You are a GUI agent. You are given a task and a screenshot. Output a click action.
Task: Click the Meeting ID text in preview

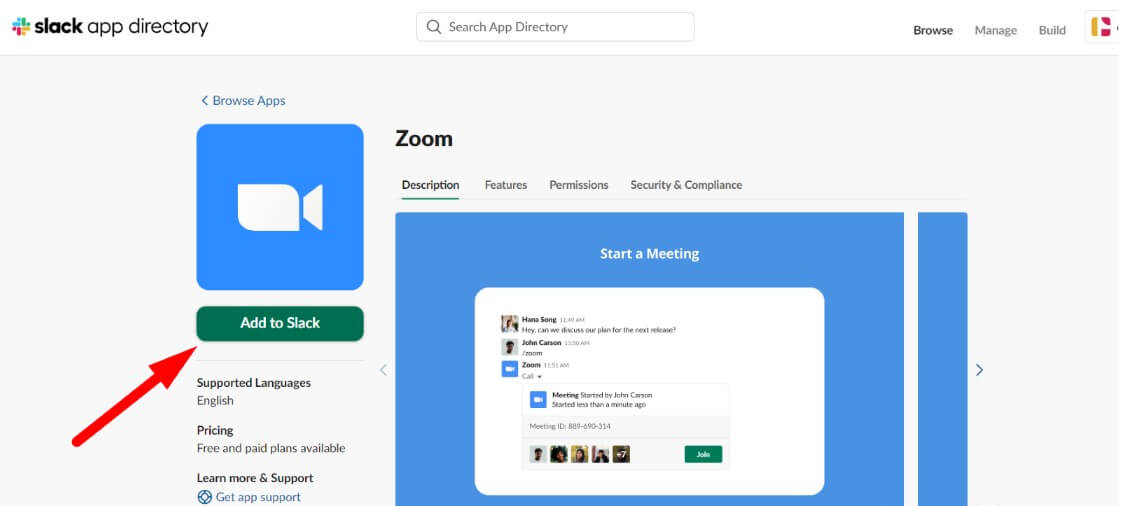(570, 427)
